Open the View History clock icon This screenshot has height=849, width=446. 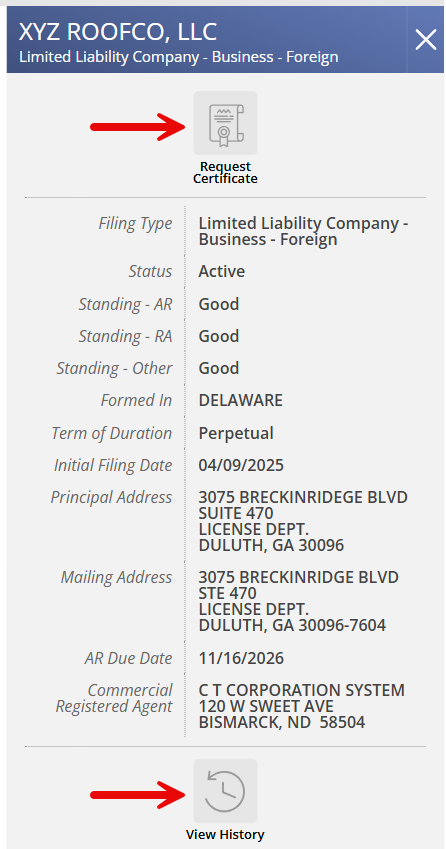(x=225, y=791)
